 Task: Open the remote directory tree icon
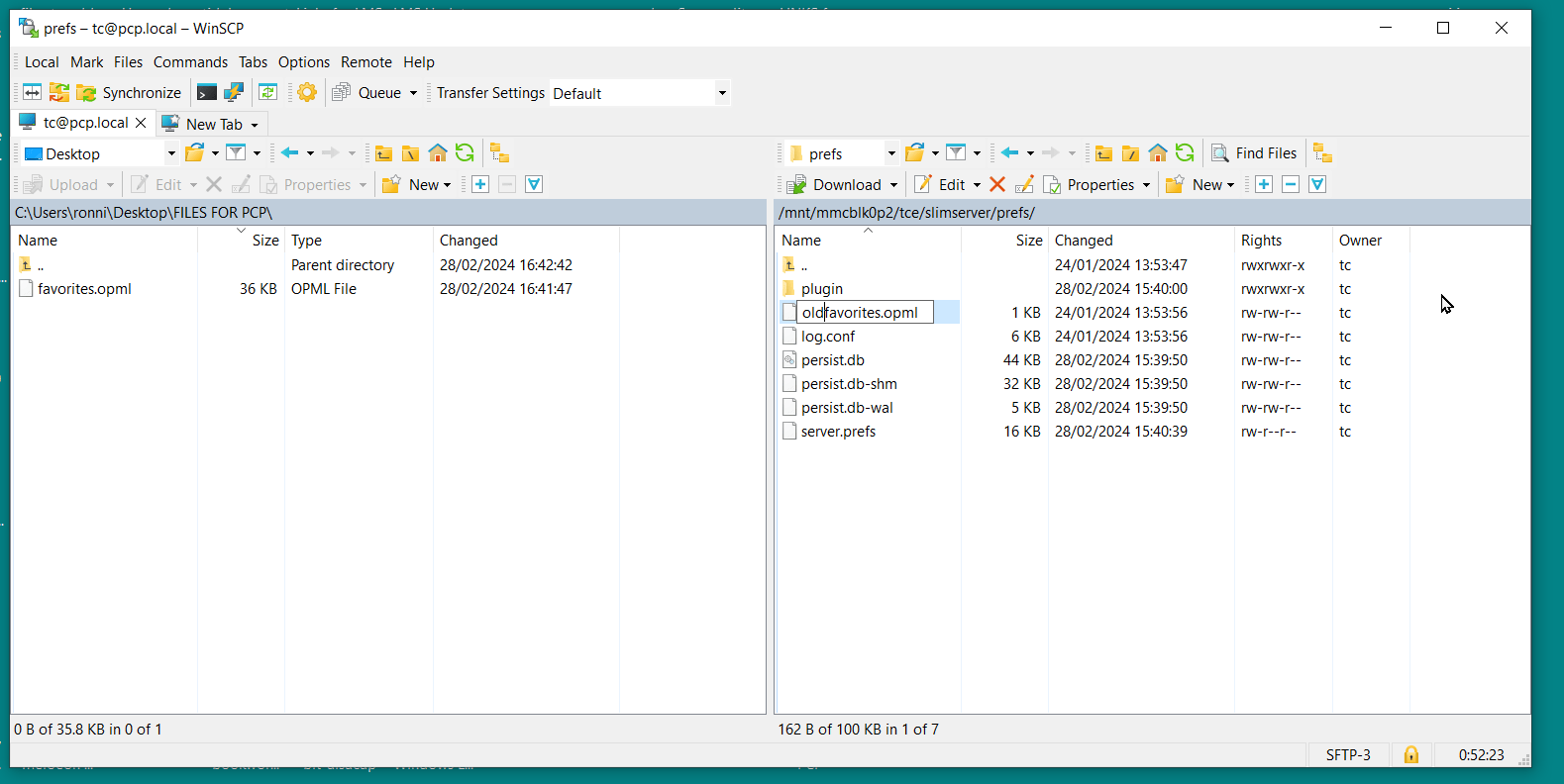click(x=1322, y=153)
